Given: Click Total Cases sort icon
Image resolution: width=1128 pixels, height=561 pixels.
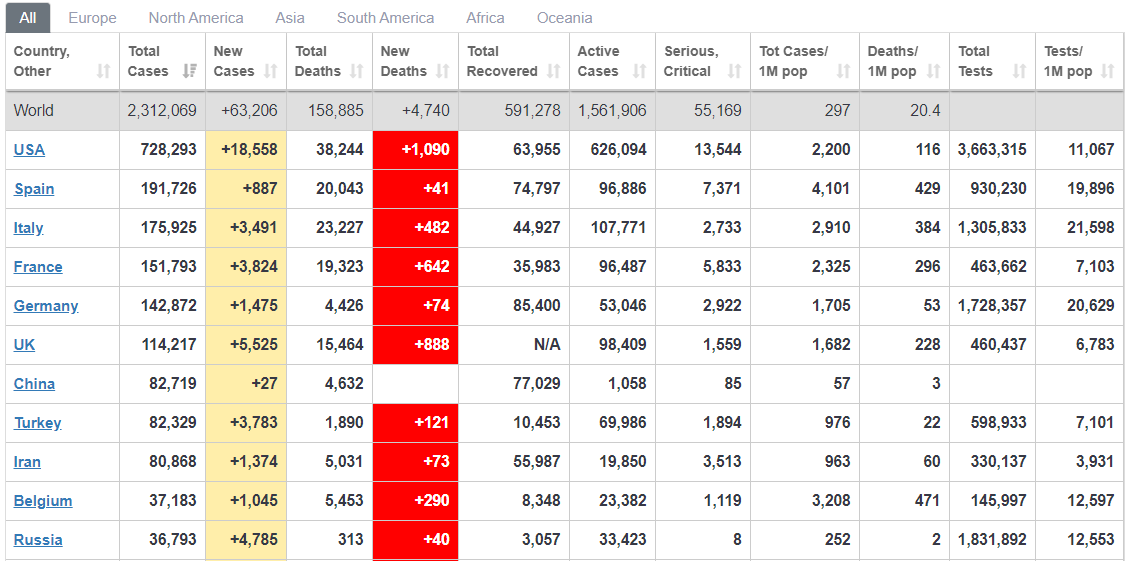Looking at the screenshot, I should click(x=190, y=71).
